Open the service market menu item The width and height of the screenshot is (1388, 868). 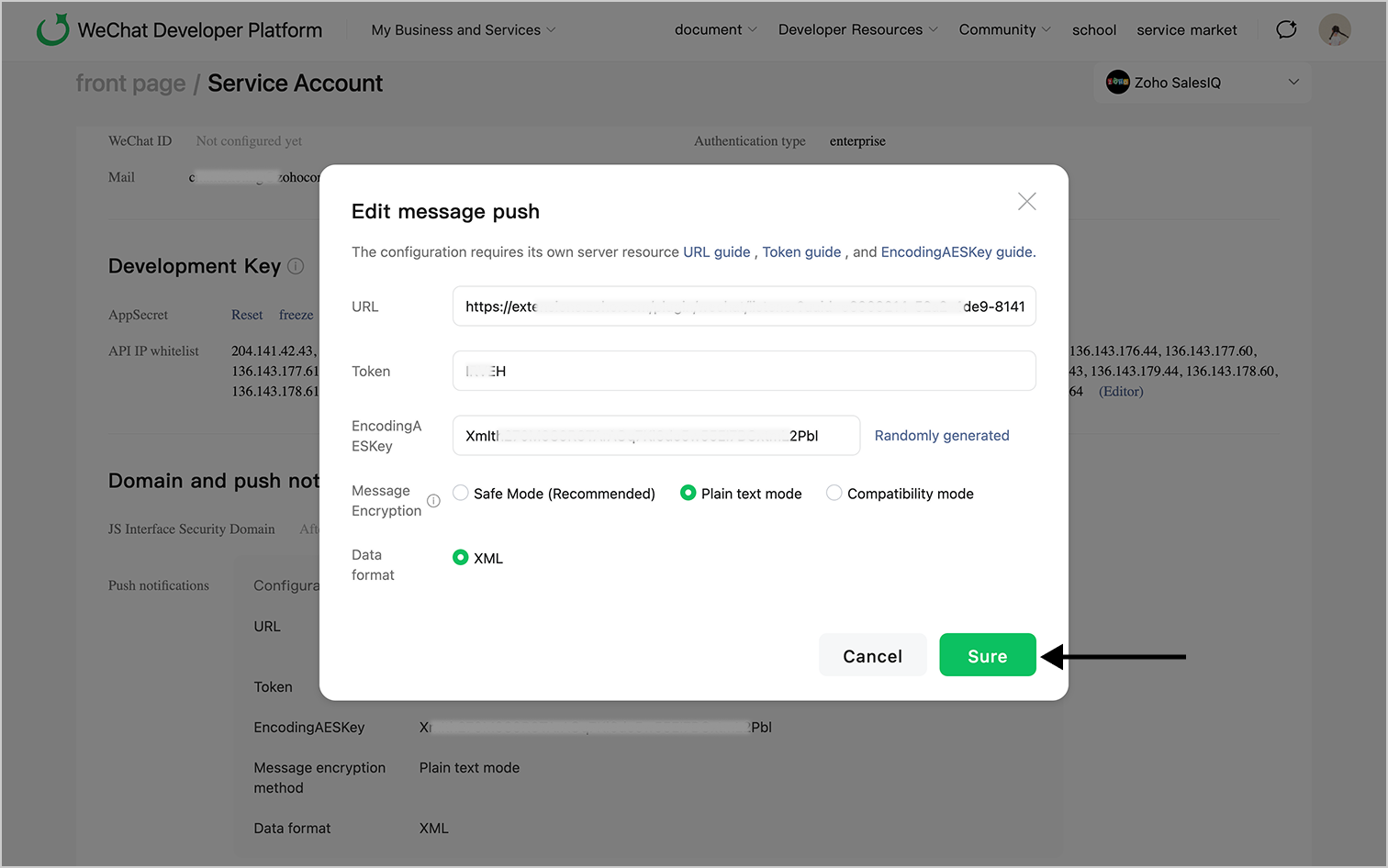tap(1186, 30)
